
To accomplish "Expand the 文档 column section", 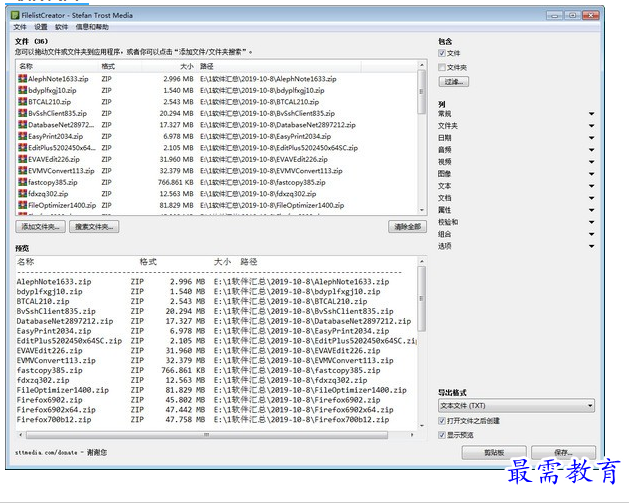I will pyautogui.click(x=591, y=198).
